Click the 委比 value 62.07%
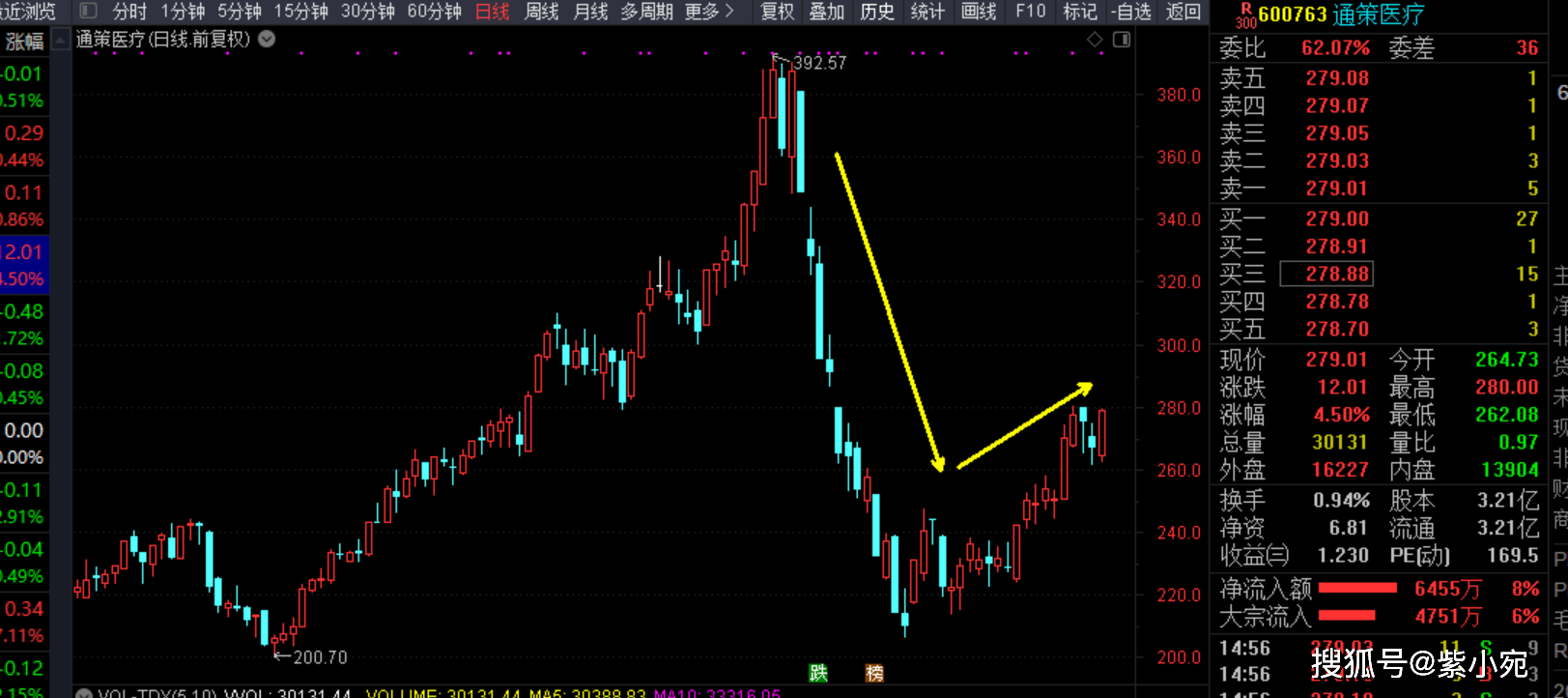The height and width of the screenshot is (698, 1568). click(1335, 48)
